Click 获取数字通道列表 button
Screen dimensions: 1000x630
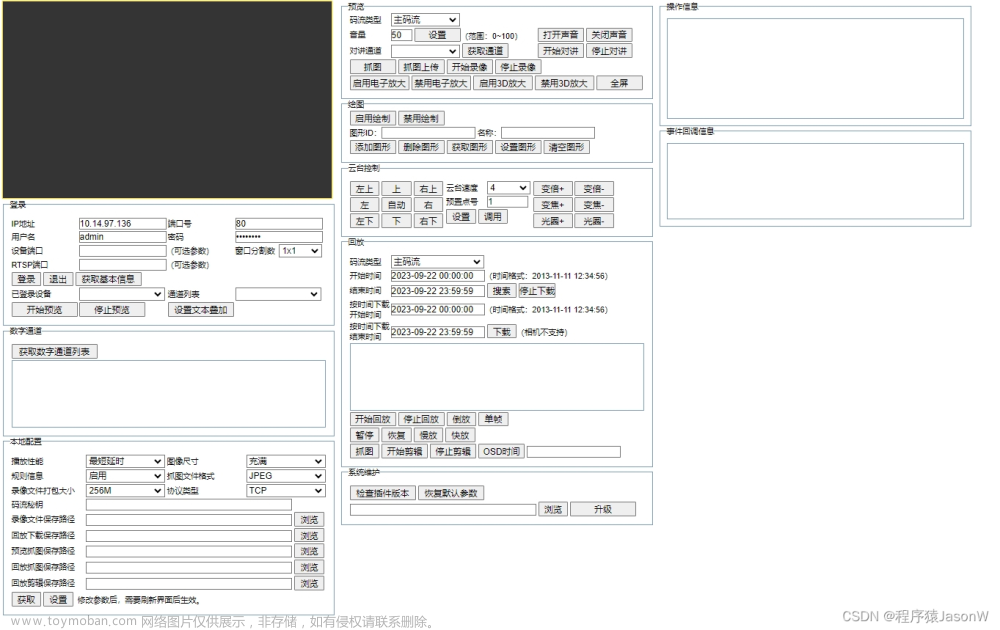point(55,352)
